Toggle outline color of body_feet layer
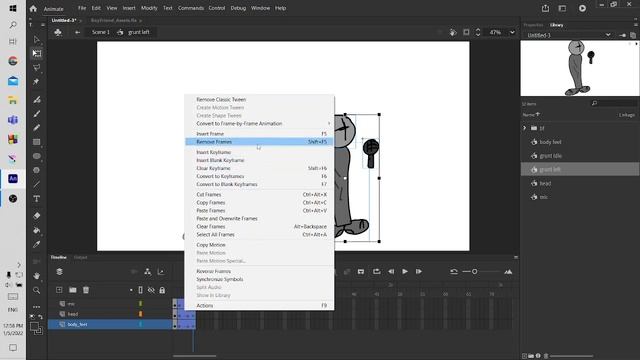640x360 pixels. (140, 324)
